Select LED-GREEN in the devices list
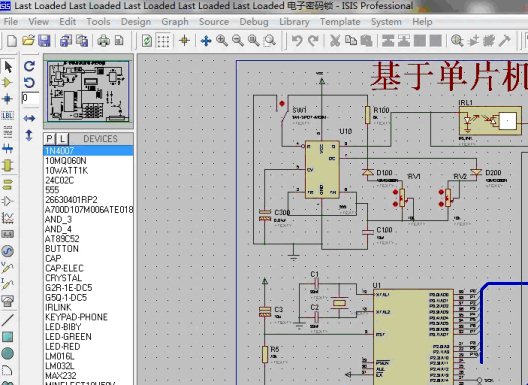The width and height of the screenshot is (528, 385). (89, 336)
